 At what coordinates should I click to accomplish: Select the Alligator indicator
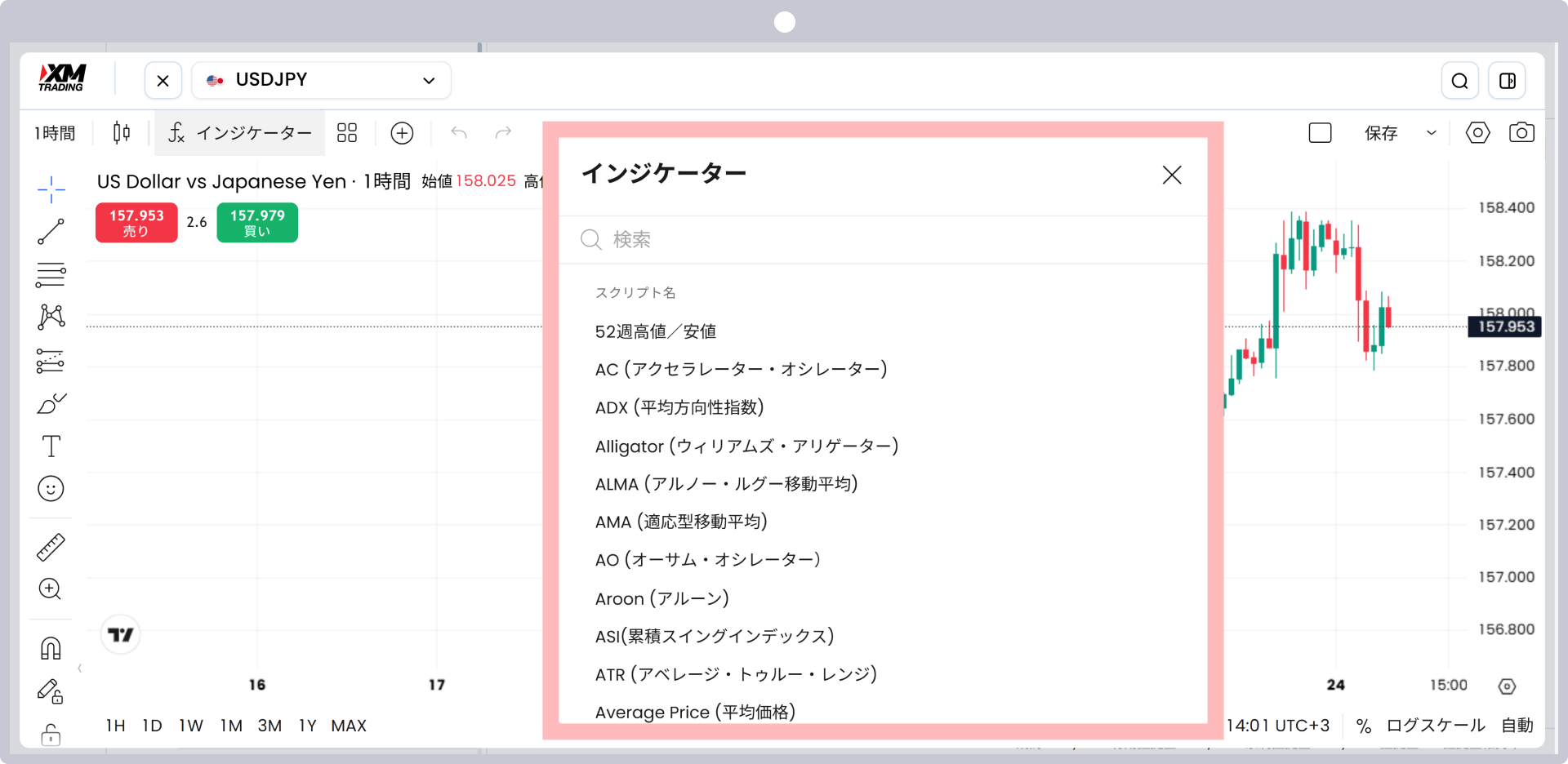point(746,446)
